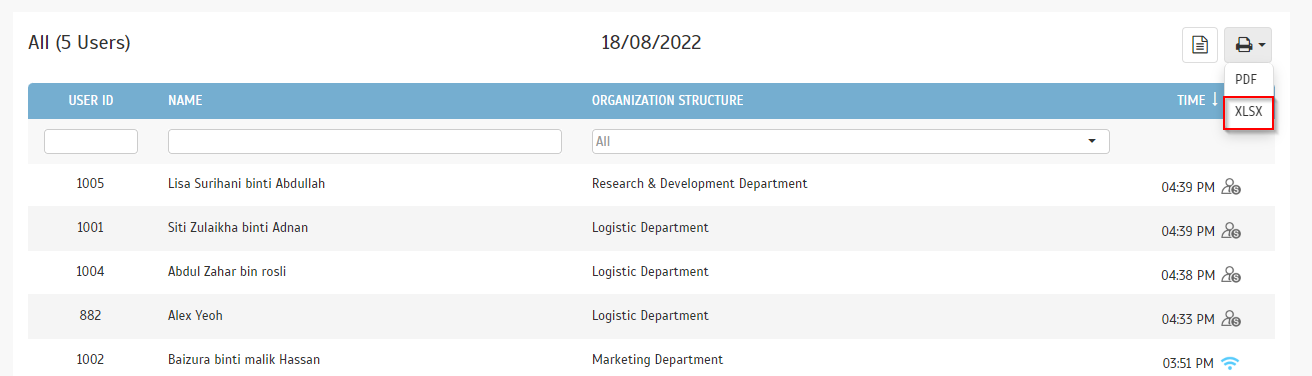Click the 18/08/2022 date label
The height and width of the screenshot is (376, 1312).
click(x=651, y=43)
